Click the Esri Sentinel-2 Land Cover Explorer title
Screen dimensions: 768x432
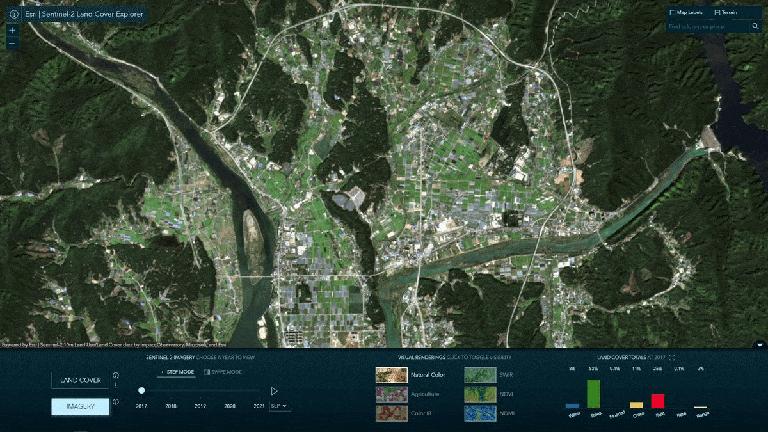84,14
